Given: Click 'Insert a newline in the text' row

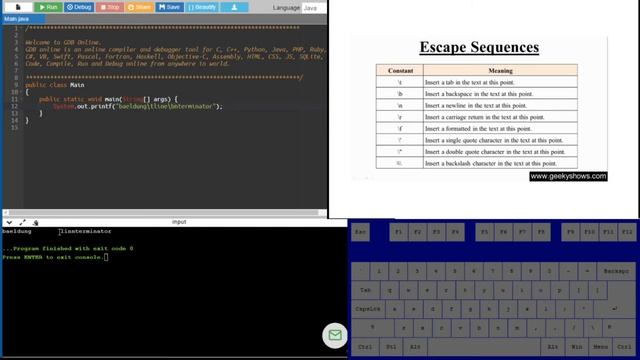Looking at the screenshot, I should pos(477,105).
